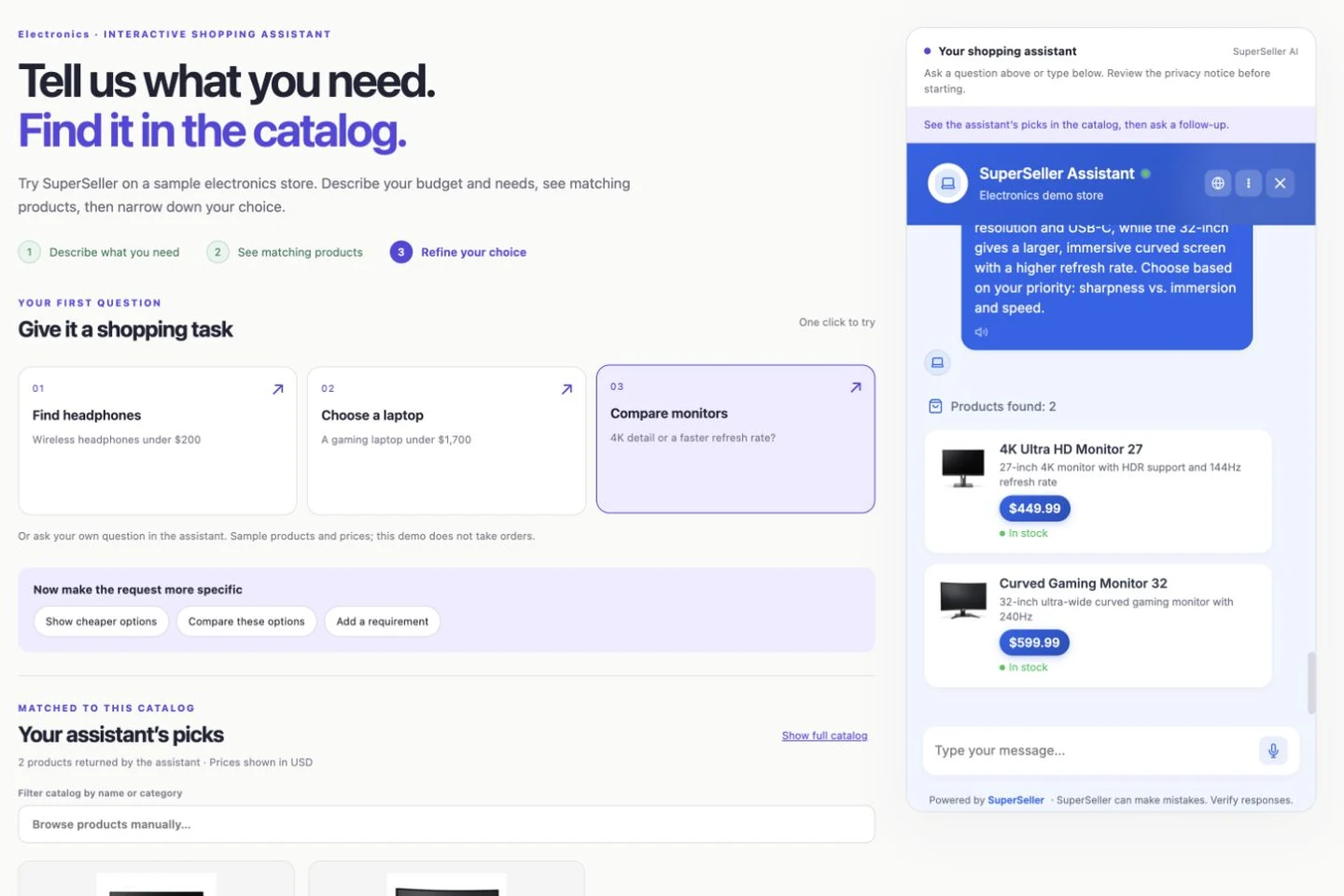Open the Show full catalog link
The width and height of the screenshot is (1344, 896).
824,735
